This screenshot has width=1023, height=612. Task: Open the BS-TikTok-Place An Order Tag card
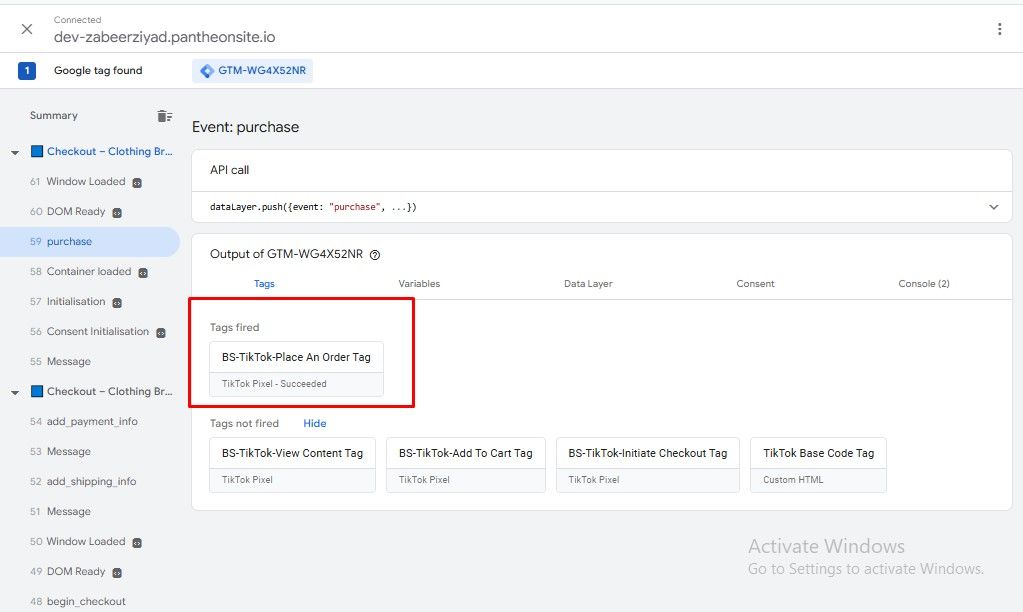296,369
